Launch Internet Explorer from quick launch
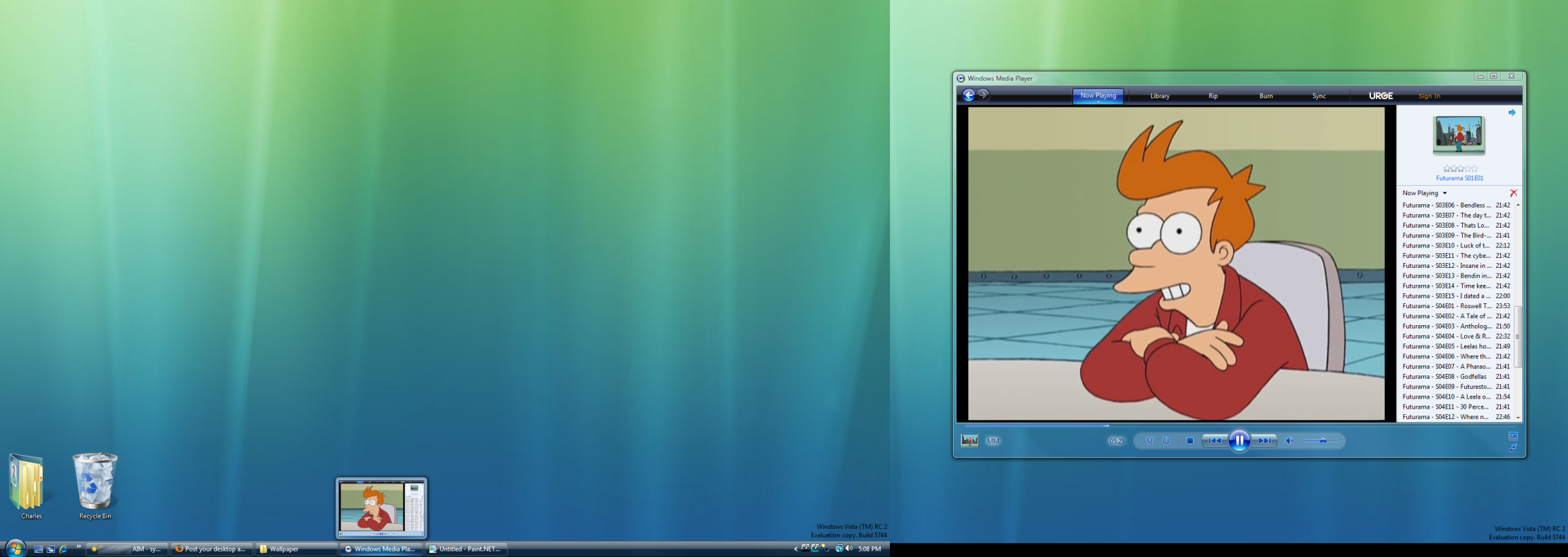 click(x=63, y=549)
